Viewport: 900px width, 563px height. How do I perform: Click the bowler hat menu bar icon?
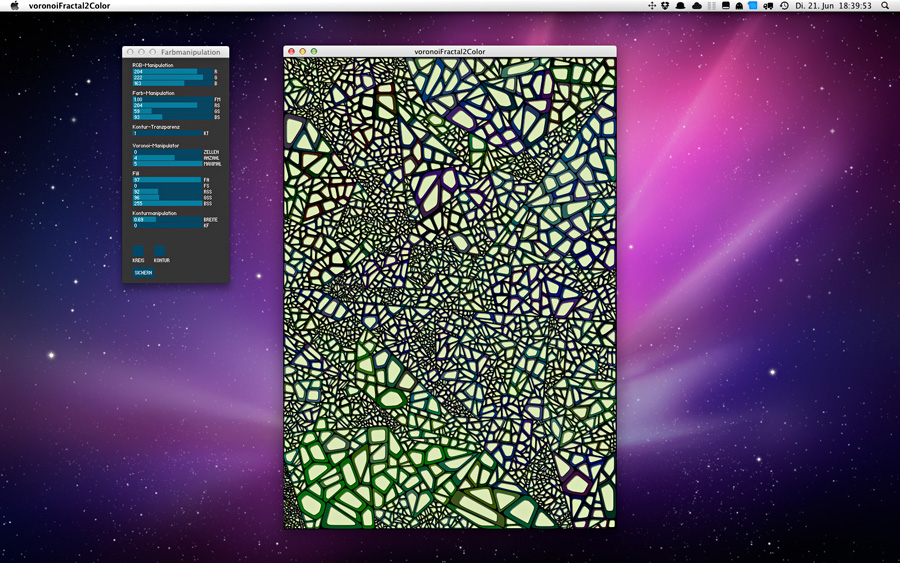(x=681, y=6)
